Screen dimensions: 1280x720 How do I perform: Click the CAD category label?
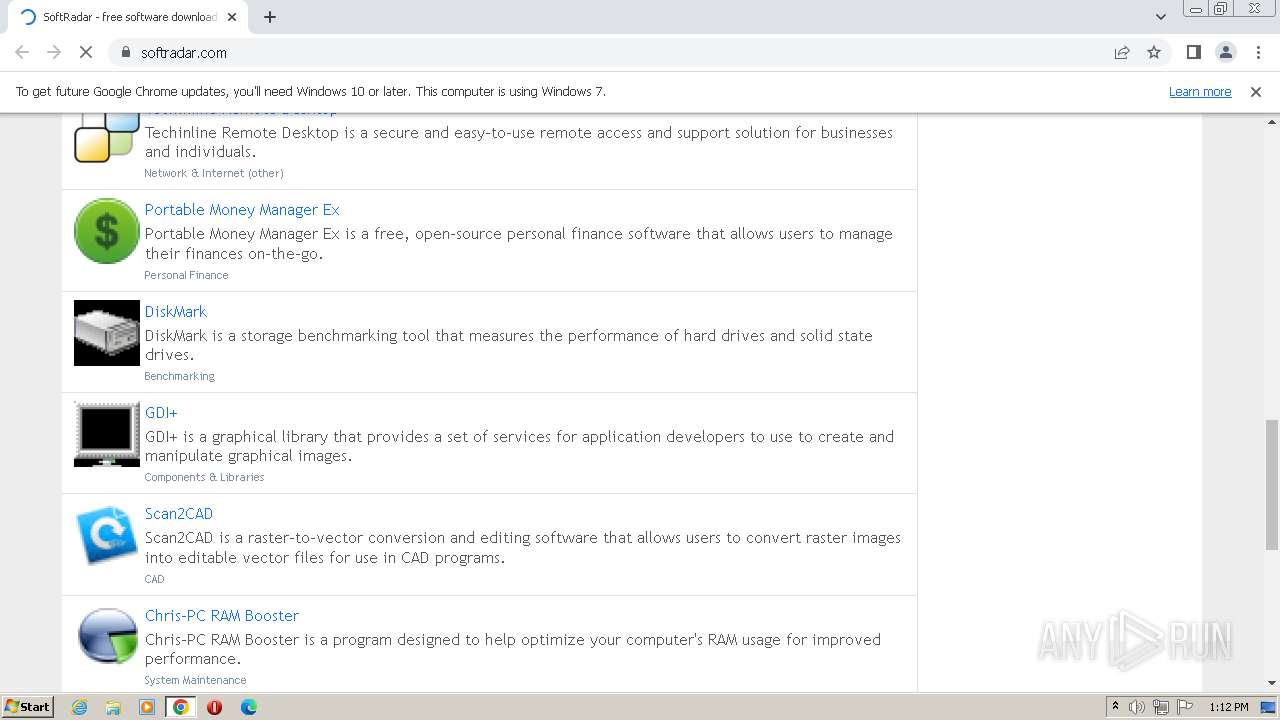[x=154, y=579]
